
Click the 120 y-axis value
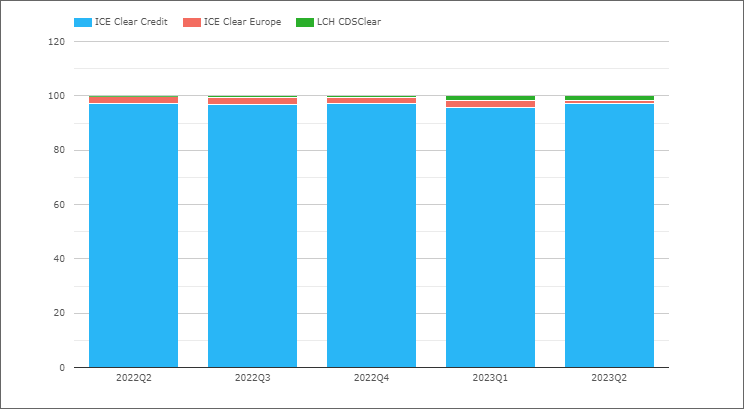[x=56, y=42]
